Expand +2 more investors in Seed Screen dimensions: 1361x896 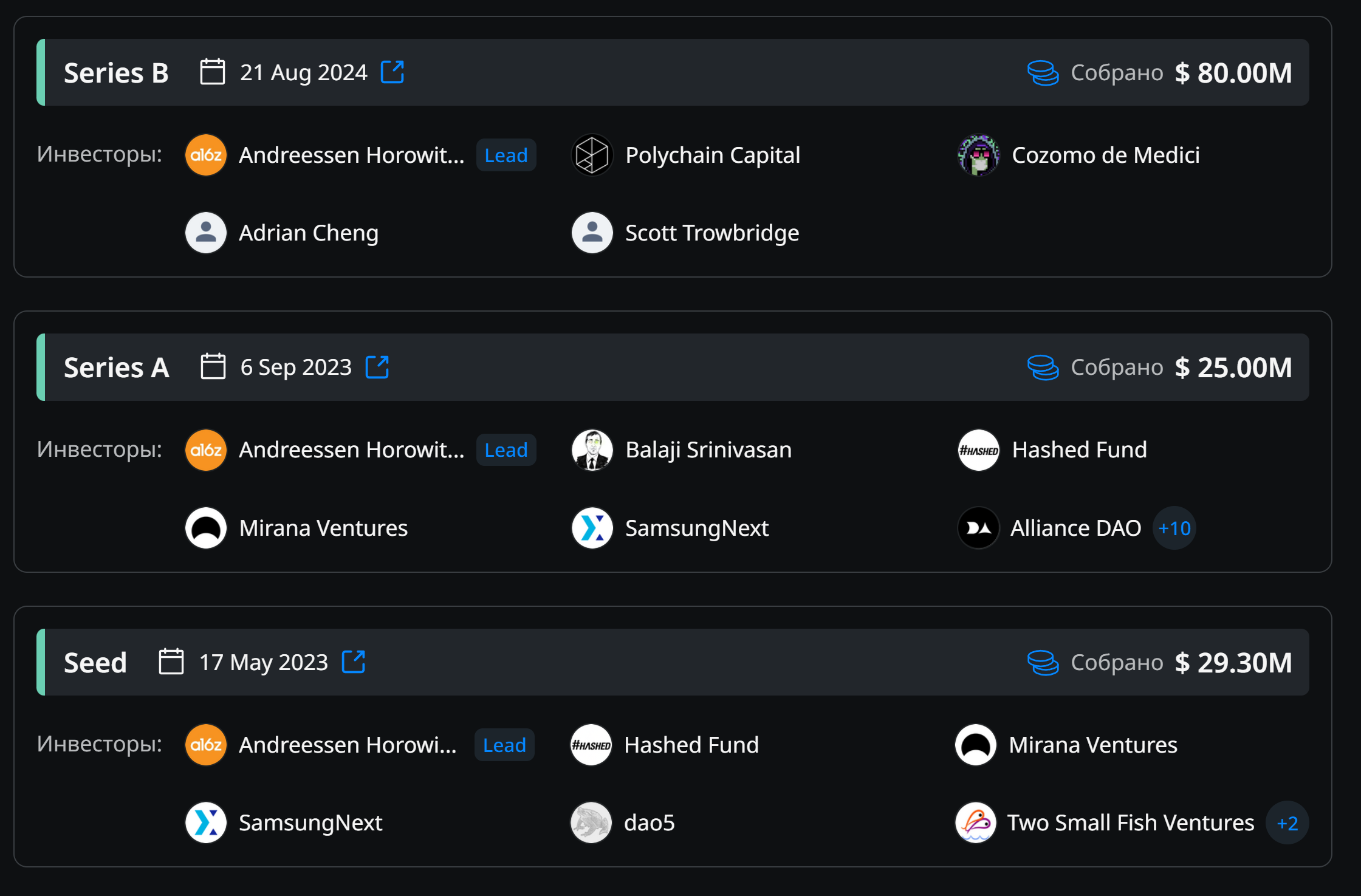pyautogui.click(x=1287, y=823)
